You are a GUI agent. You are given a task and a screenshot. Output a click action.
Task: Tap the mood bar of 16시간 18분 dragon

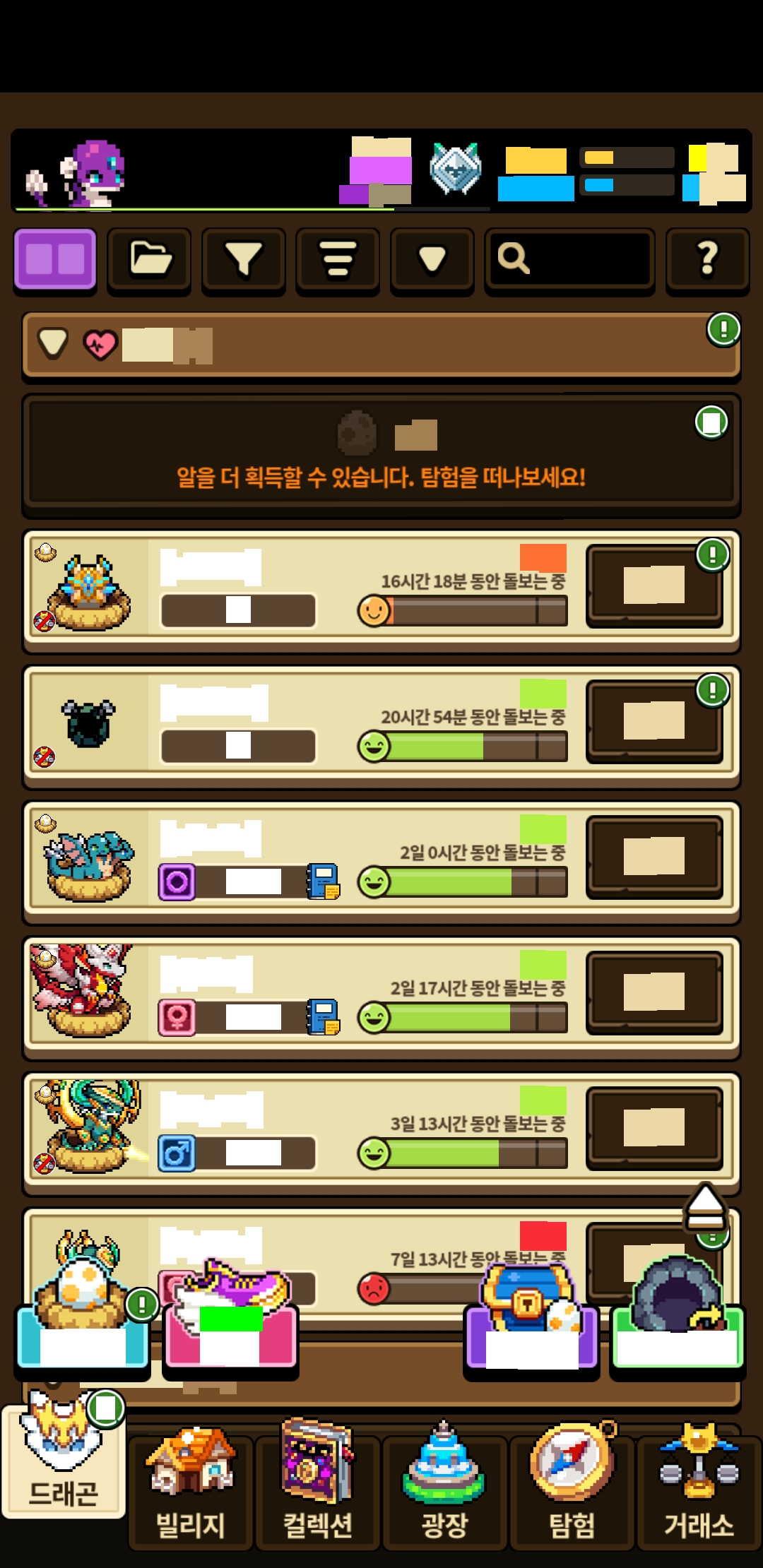tap(463, 610)
